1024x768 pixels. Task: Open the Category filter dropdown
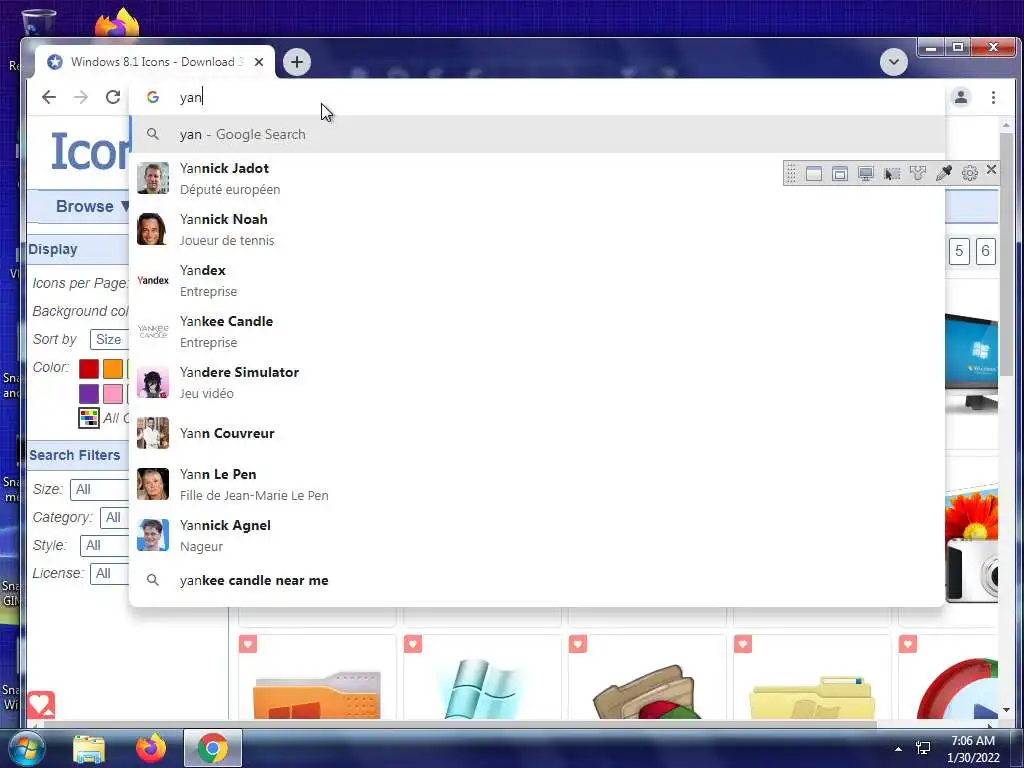click(x=115, y=517)
